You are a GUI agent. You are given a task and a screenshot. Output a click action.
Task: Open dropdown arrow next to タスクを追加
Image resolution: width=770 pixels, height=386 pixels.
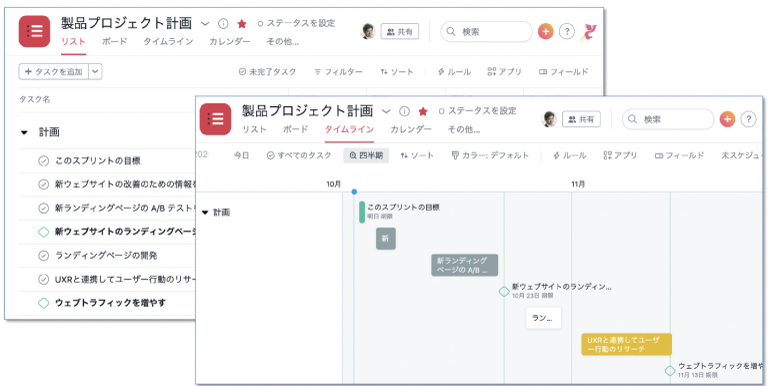click(x=95, y=72)
